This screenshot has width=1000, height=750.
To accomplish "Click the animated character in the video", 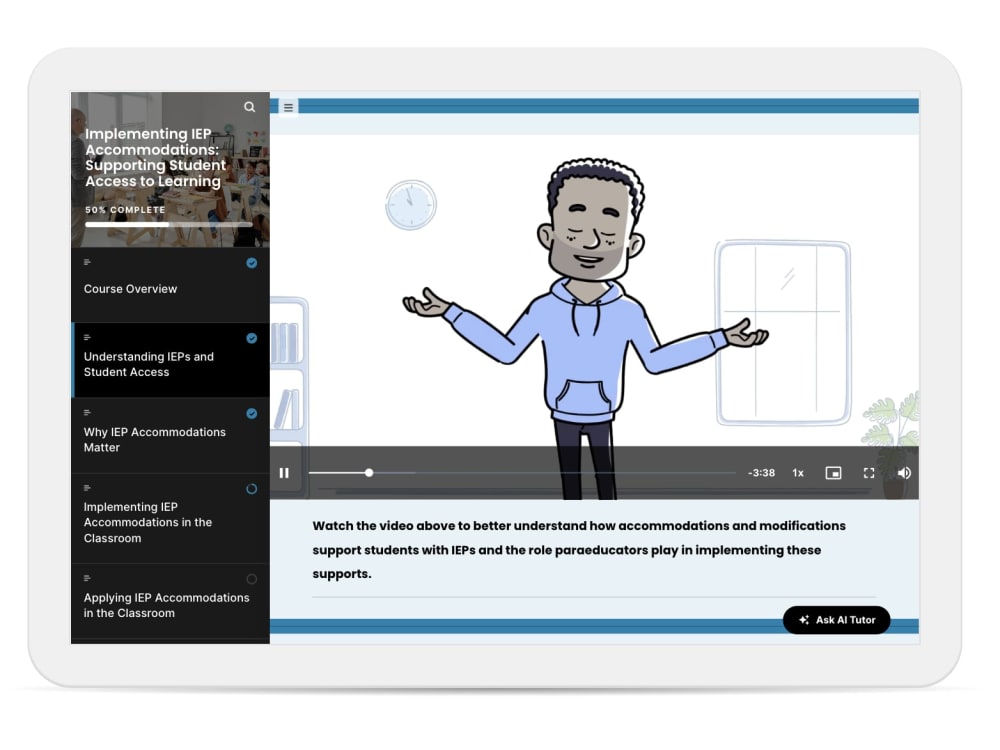I will click(585, 328).
